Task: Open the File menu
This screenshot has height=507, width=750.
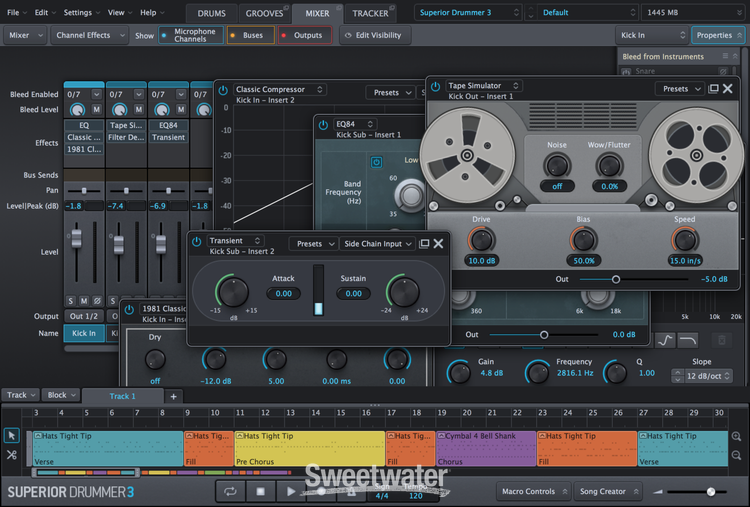Action: (17, 13)
